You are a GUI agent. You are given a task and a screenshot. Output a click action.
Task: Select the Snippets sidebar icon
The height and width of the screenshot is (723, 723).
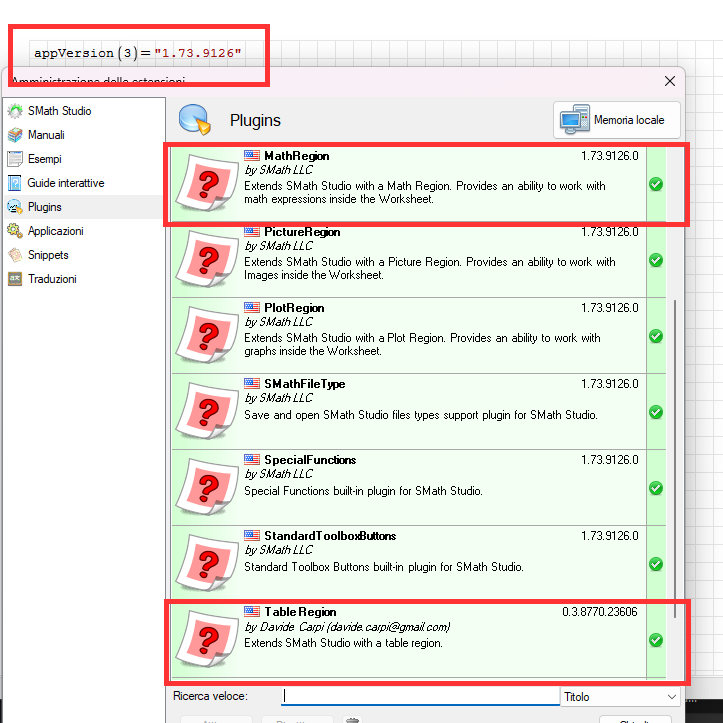tap(15, 255)
